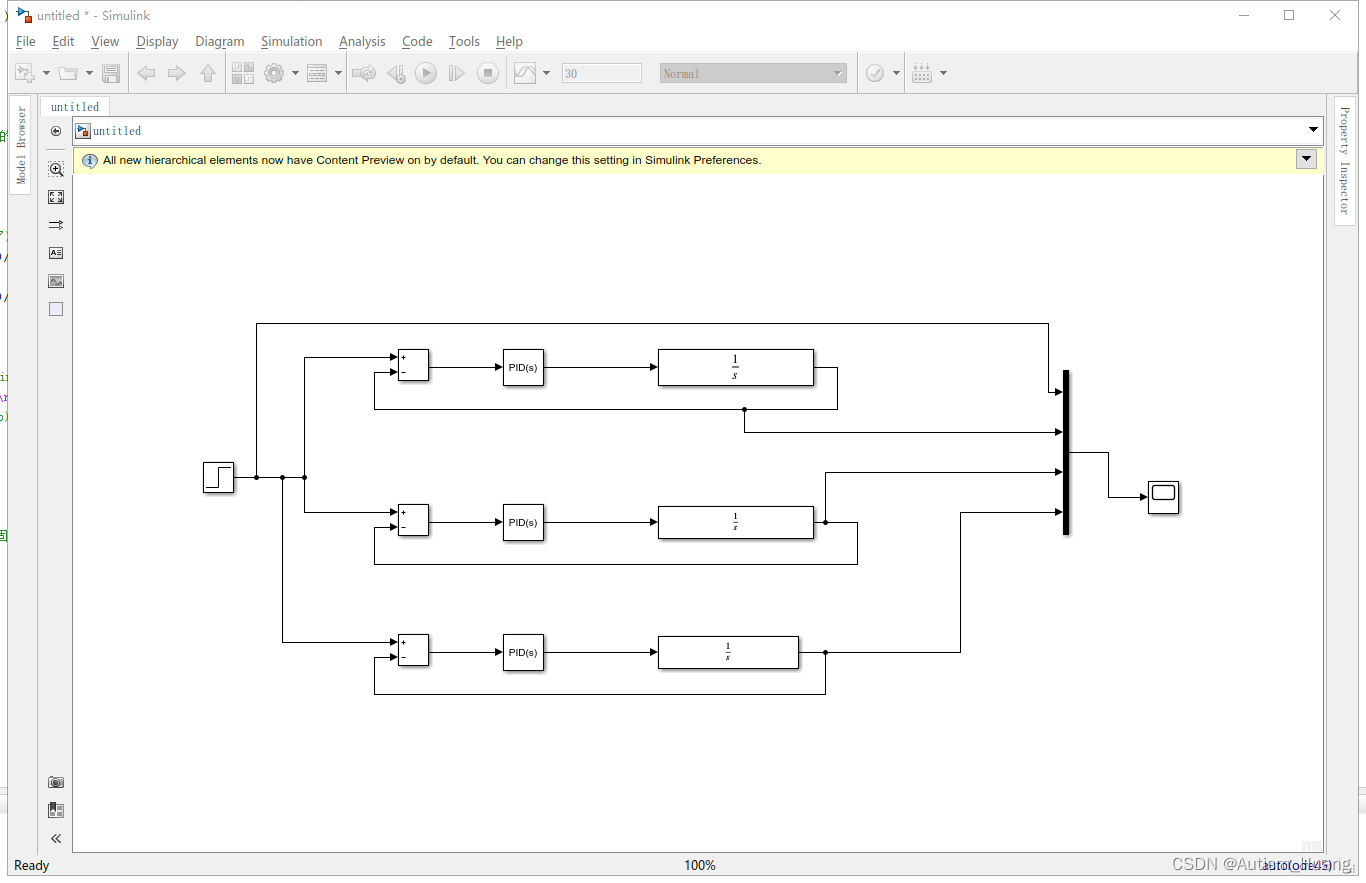Expand the Open recent files arrow
This screenshot has height=883, width=1366.
click(x=89, y=73)
